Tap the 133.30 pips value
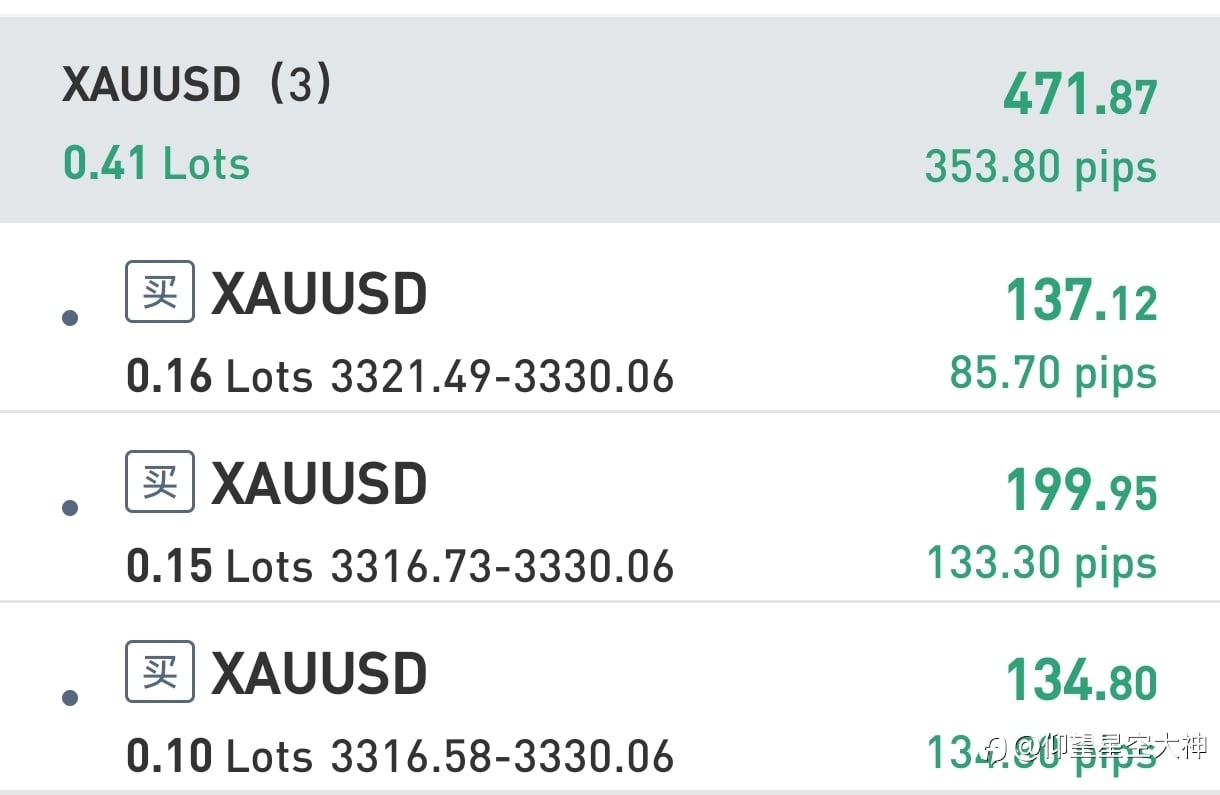Image resolution: width=1220 pixels, height=795 pixels. coord(1041,563)
